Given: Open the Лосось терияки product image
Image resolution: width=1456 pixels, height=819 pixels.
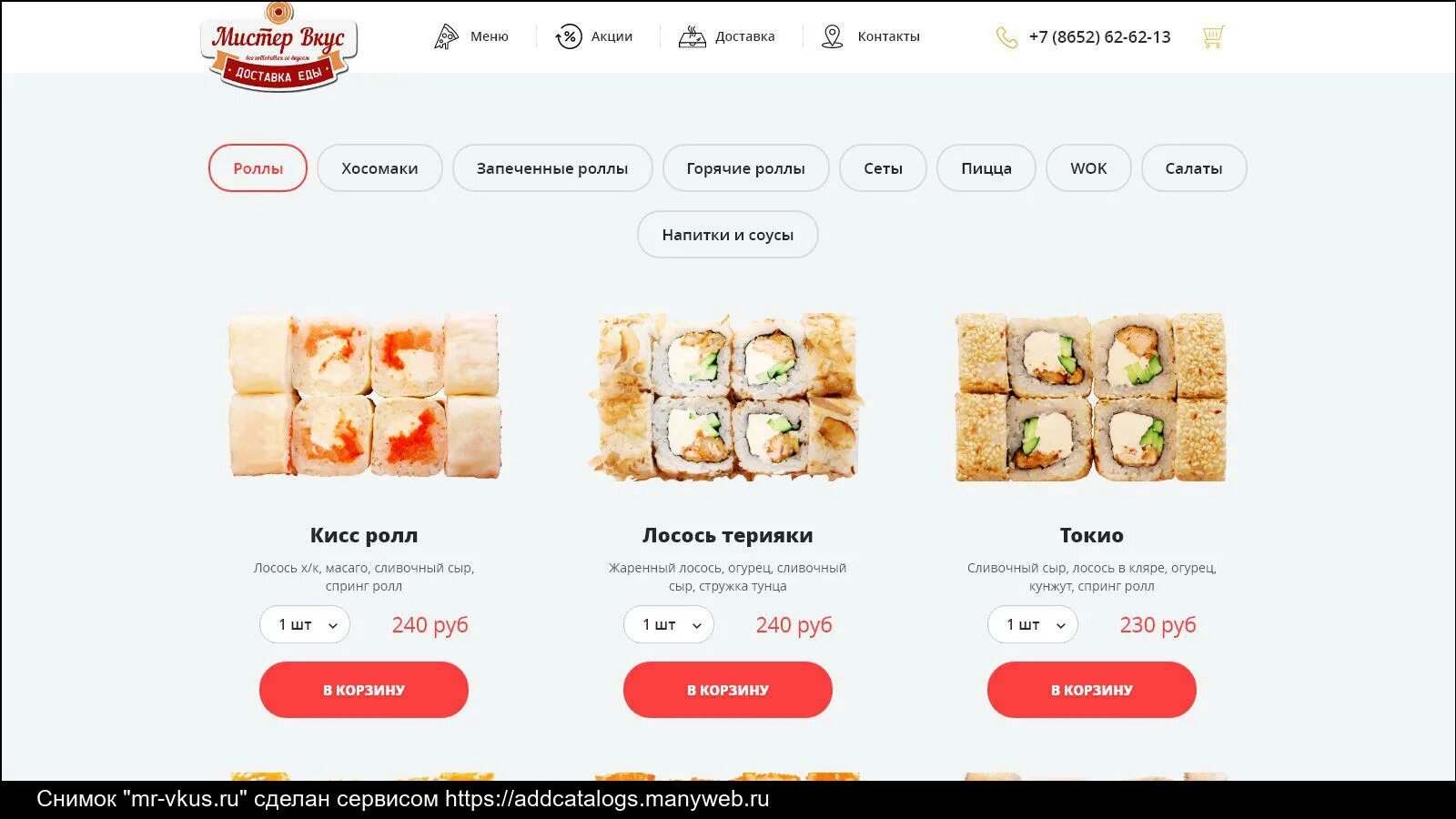Looking at the screenshot, I should 726,397.
